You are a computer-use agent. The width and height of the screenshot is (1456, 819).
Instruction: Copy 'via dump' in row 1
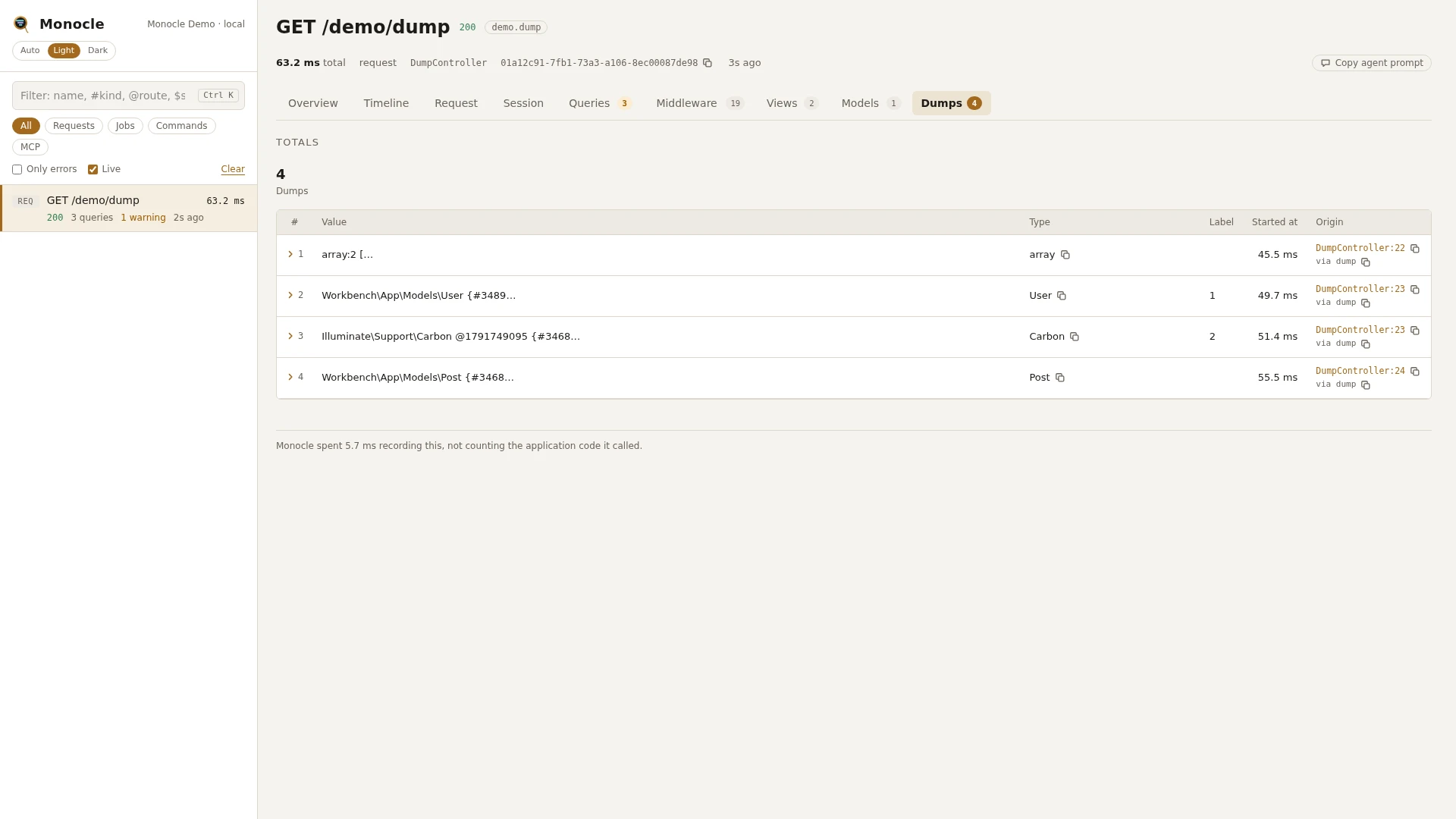[1366, 262]
